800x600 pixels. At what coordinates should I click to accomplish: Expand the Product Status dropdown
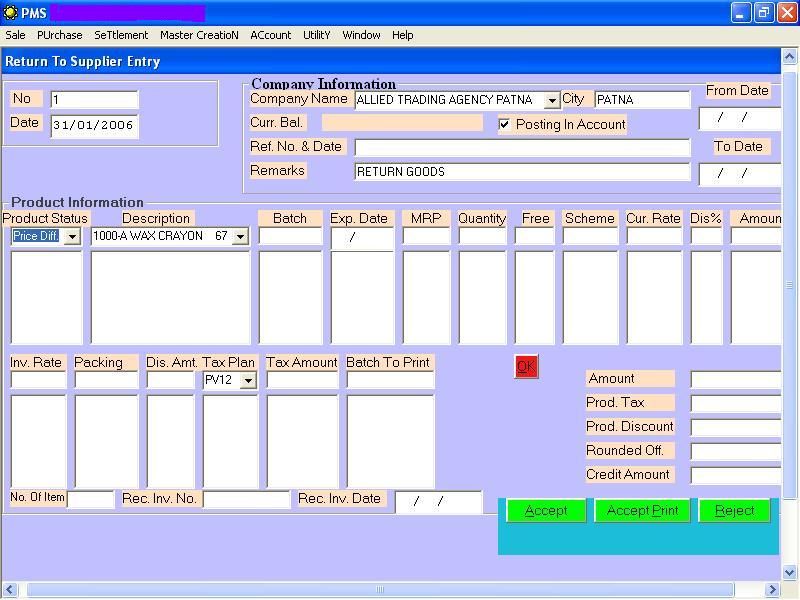pyautogui.click(x=72, y=237)
